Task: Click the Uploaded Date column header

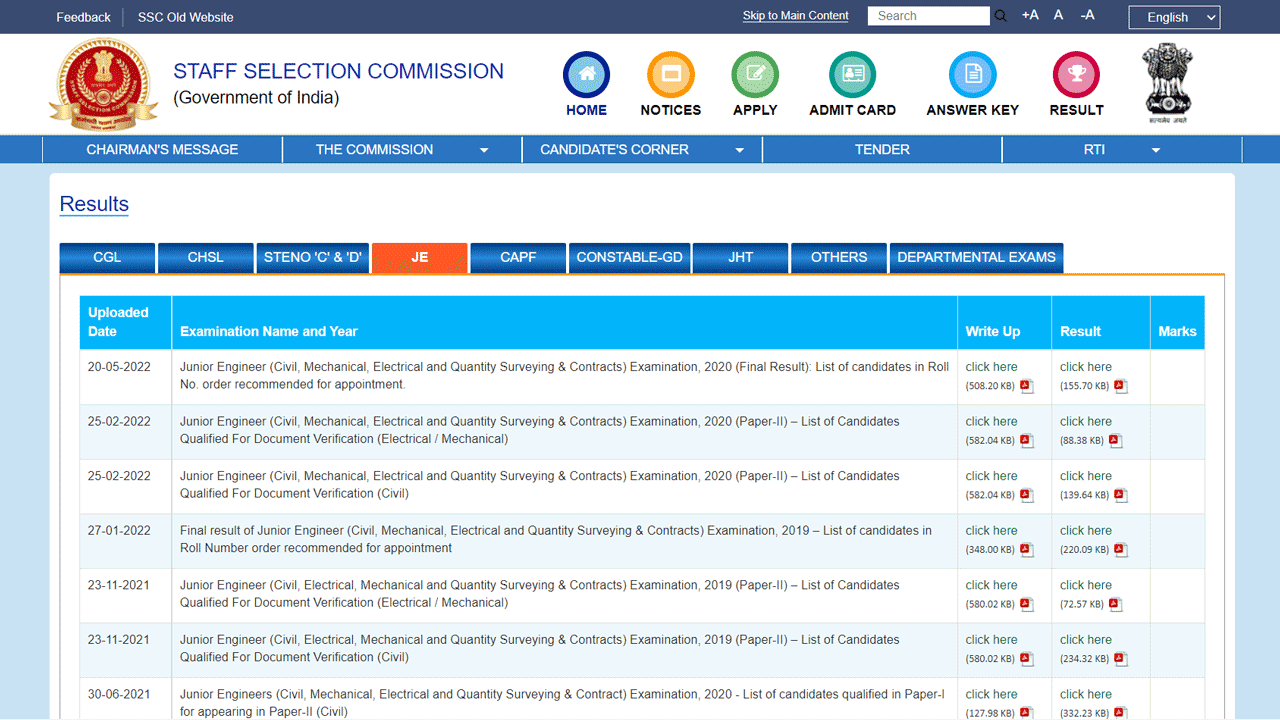Action: pos(126,322)
